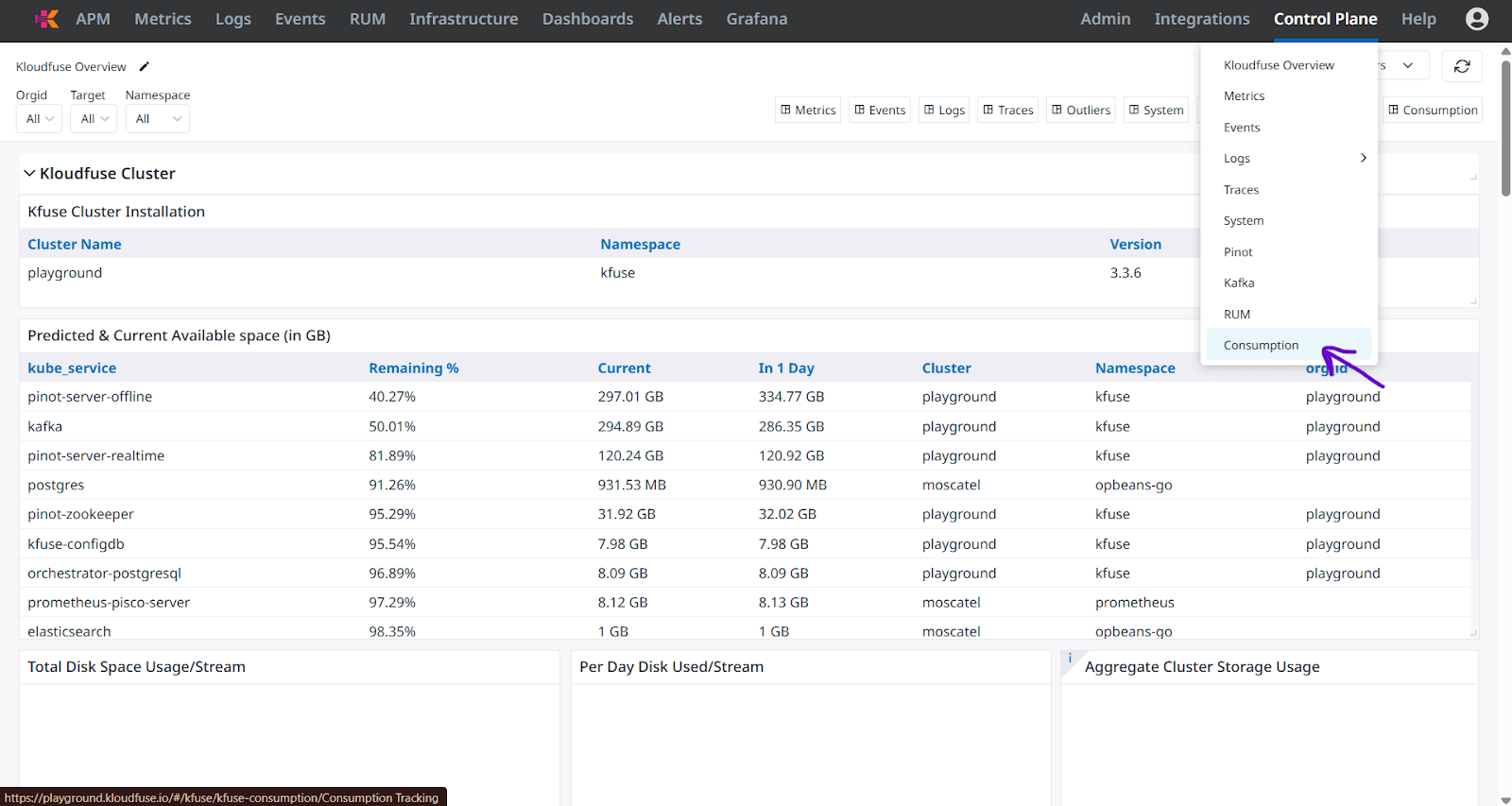Open the Metrics top navigation item

[163, 19]
